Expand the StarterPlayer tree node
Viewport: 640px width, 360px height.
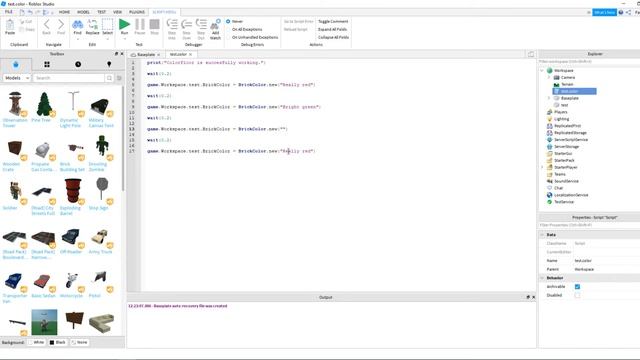pyautogui.click(x=542, y=167)
